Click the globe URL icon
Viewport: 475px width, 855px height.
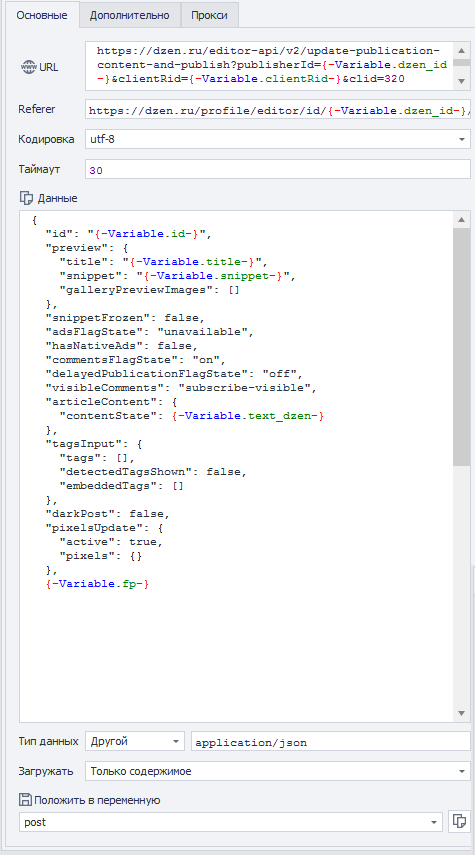27,68
